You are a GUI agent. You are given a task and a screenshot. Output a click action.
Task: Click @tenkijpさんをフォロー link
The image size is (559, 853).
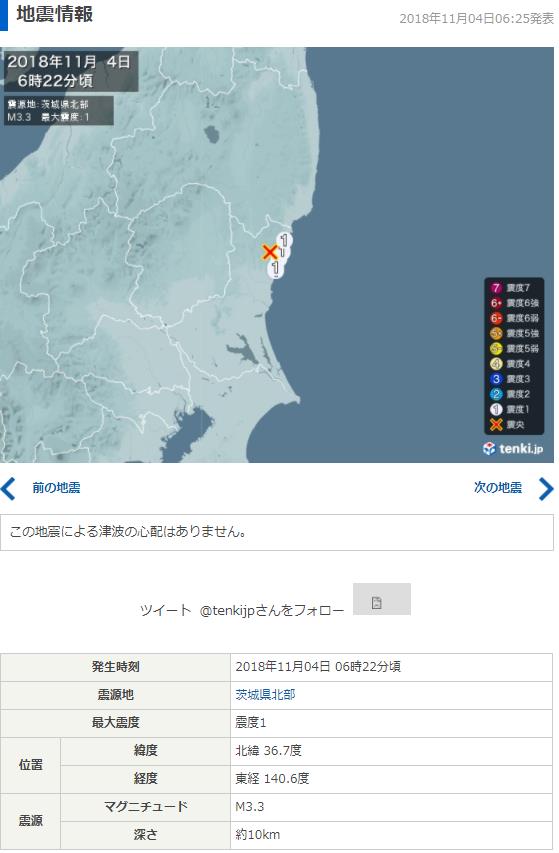(x=271, y=610)
